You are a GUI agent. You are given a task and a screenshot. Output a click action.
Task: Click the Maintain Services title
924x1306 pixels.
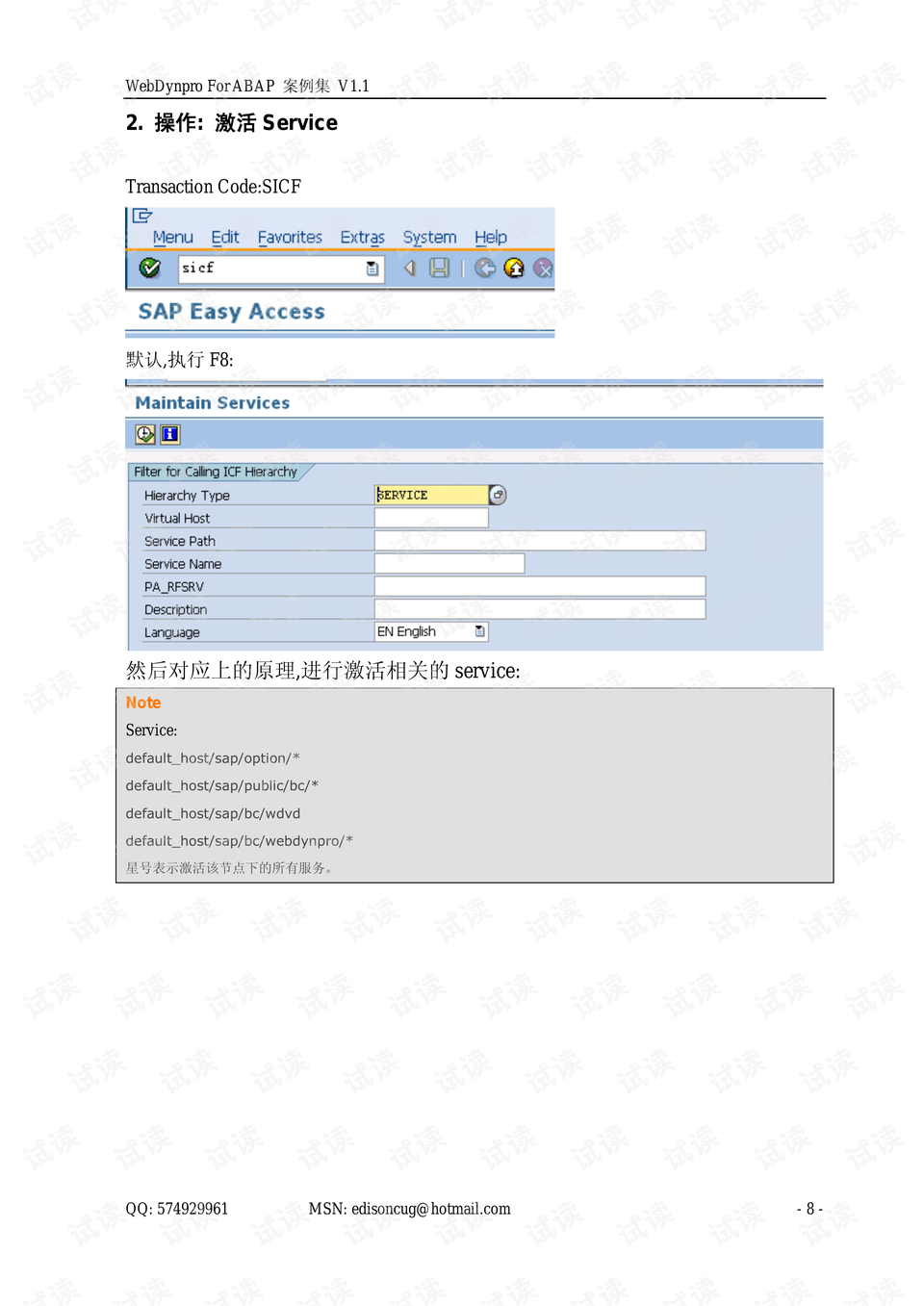click(x=213, y=403)
